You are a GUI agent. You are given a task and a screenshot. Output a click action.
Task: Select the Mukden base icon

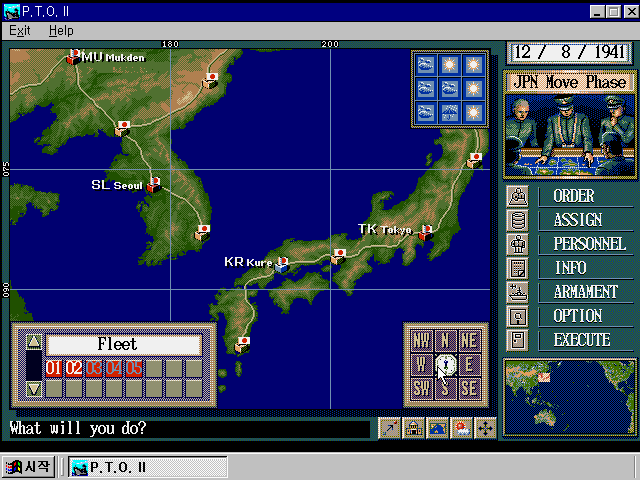coord(73,57)
